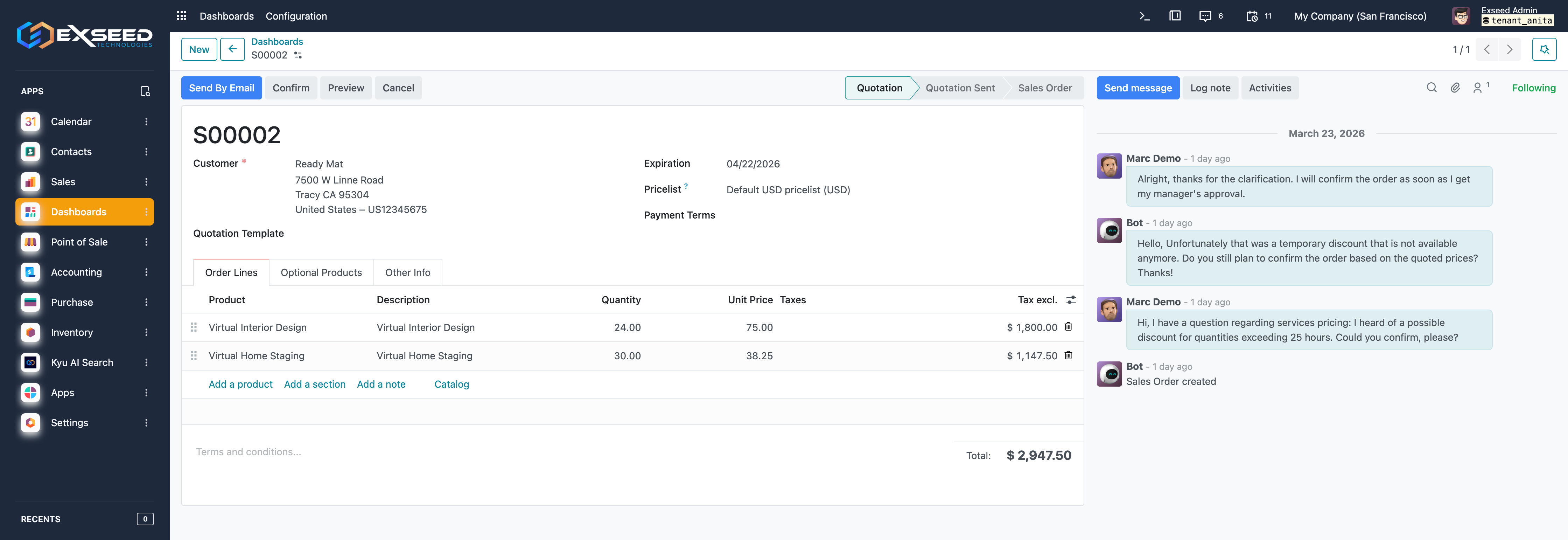Add a product to the order lines
This screenshot has width=1568, height=540.
coord(240,384)
